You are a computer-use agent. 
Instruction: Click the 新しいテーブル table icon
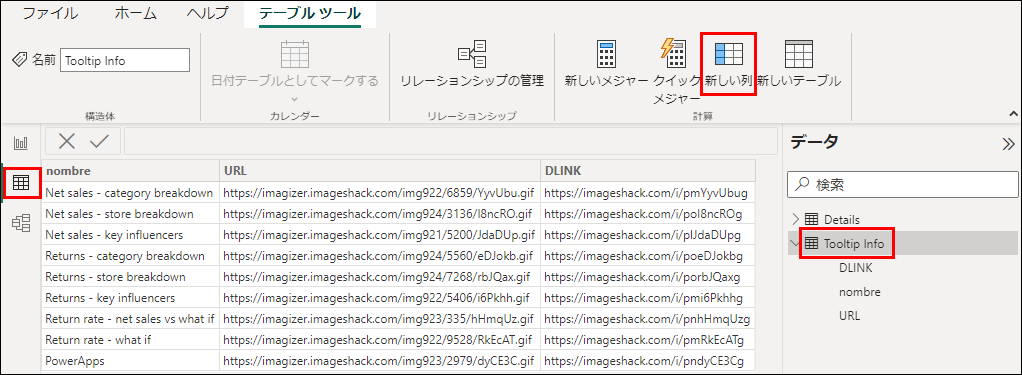click(x=798, y=53)
